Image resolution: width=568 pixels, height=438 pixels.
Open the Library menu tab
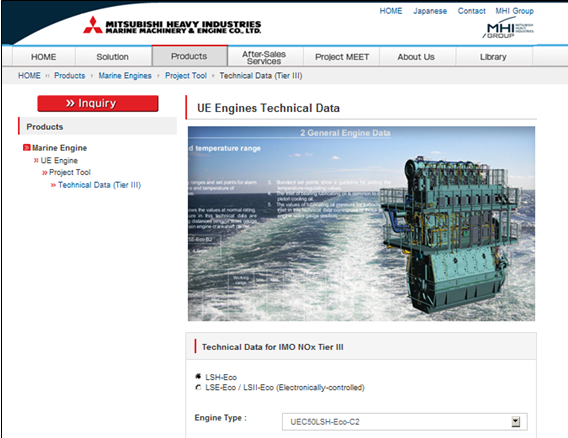[493, 57]
